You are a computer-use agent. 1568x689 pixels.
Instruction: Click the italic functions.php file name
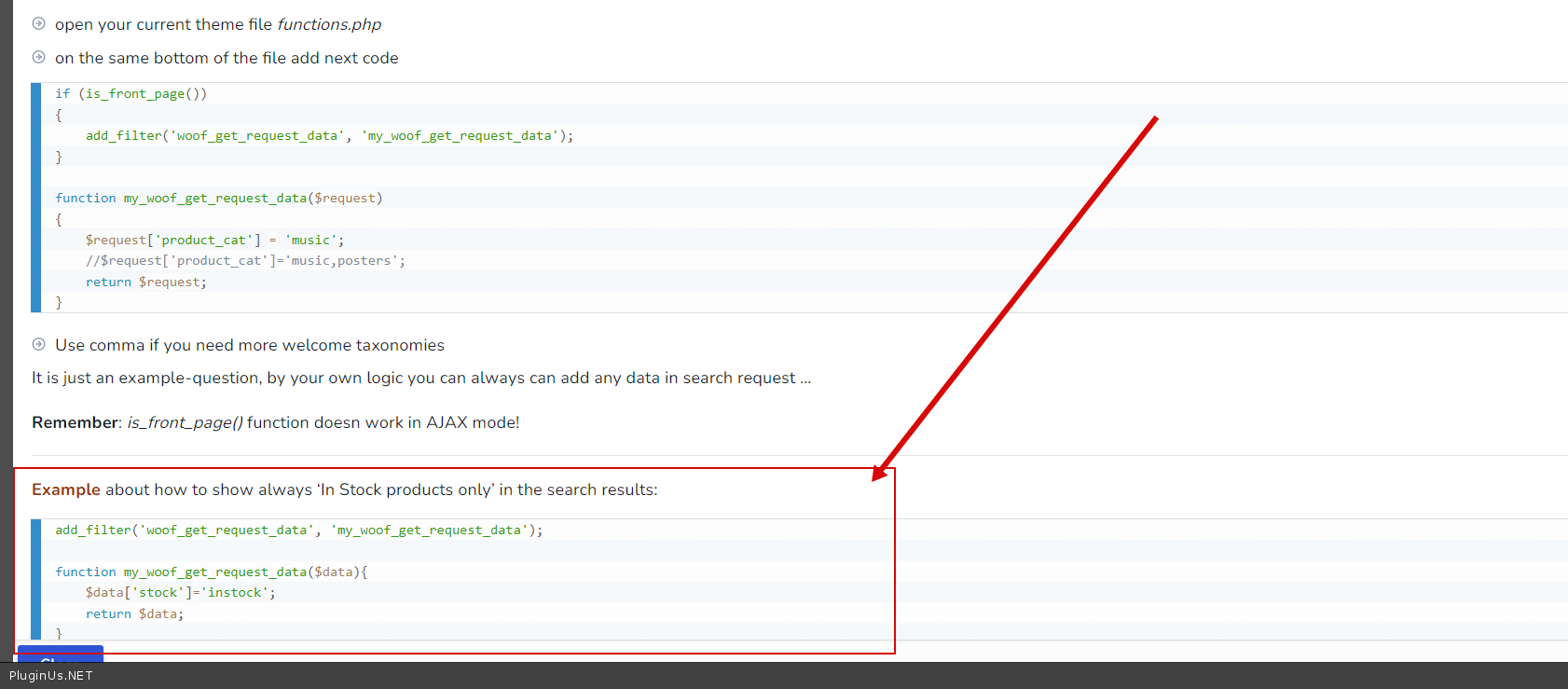329,24
